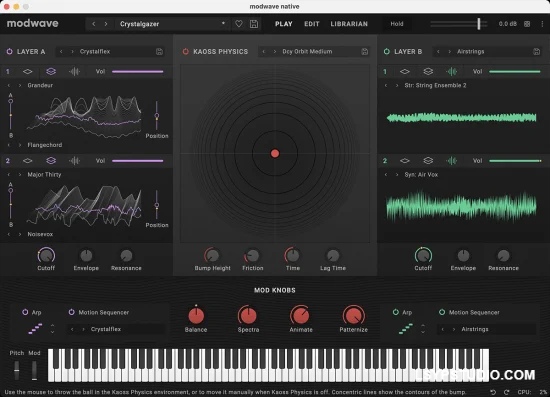Toggle the Layer B power button
This screenshot has height=397, width=550.
pyautogui.click(x=387, y=52)
